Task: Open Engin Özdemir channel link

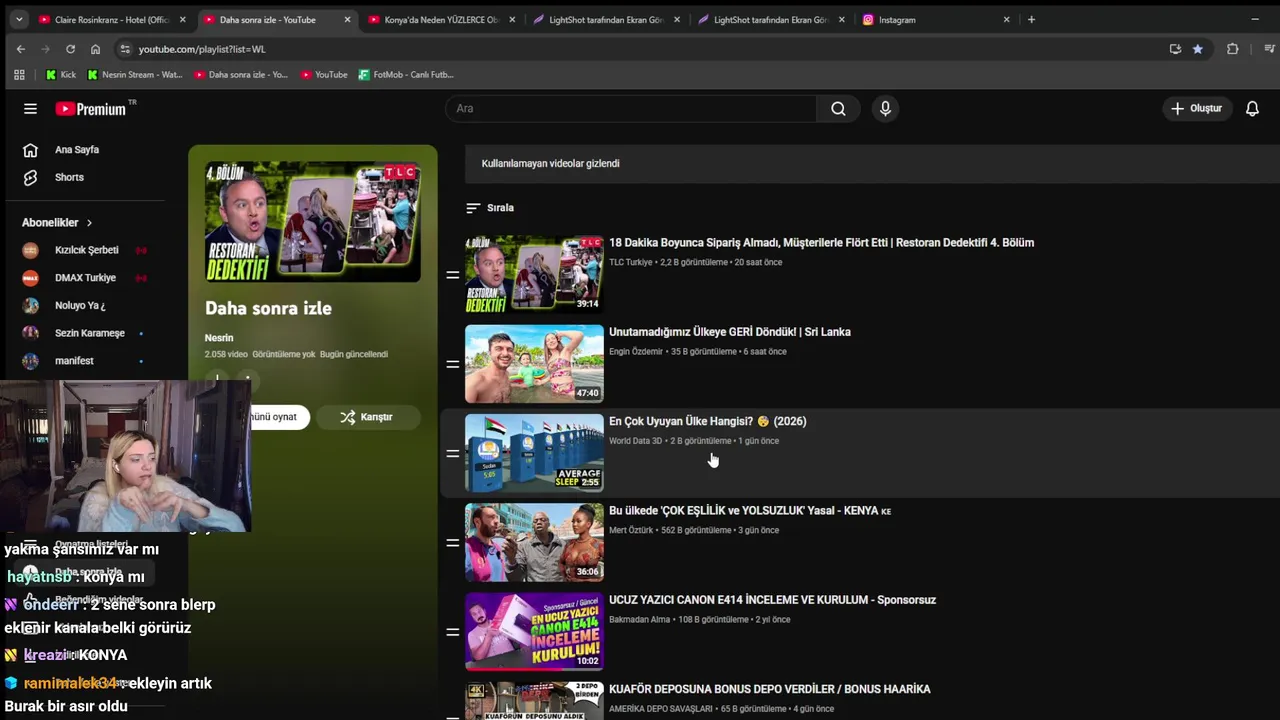Action: pyautogui.click(x=636, y=352)
